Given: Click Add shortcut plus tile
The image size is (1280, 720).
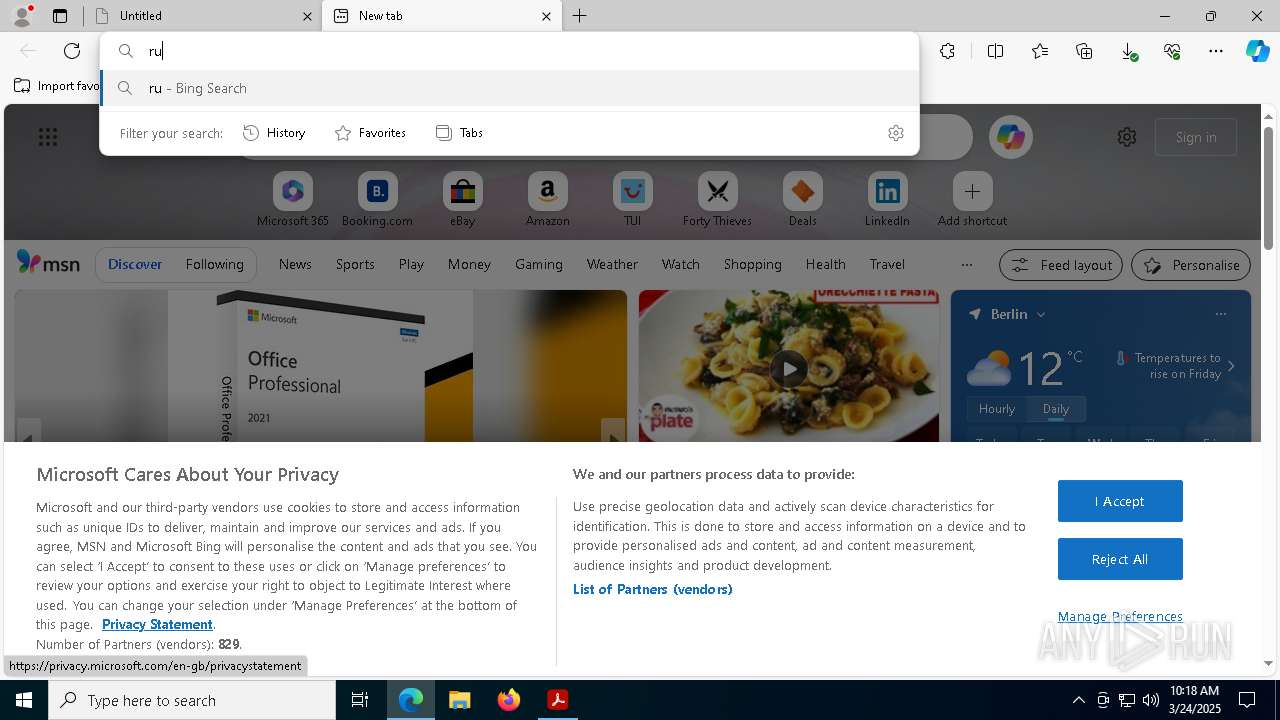Looking at the screenshot, I should (972, 199).
